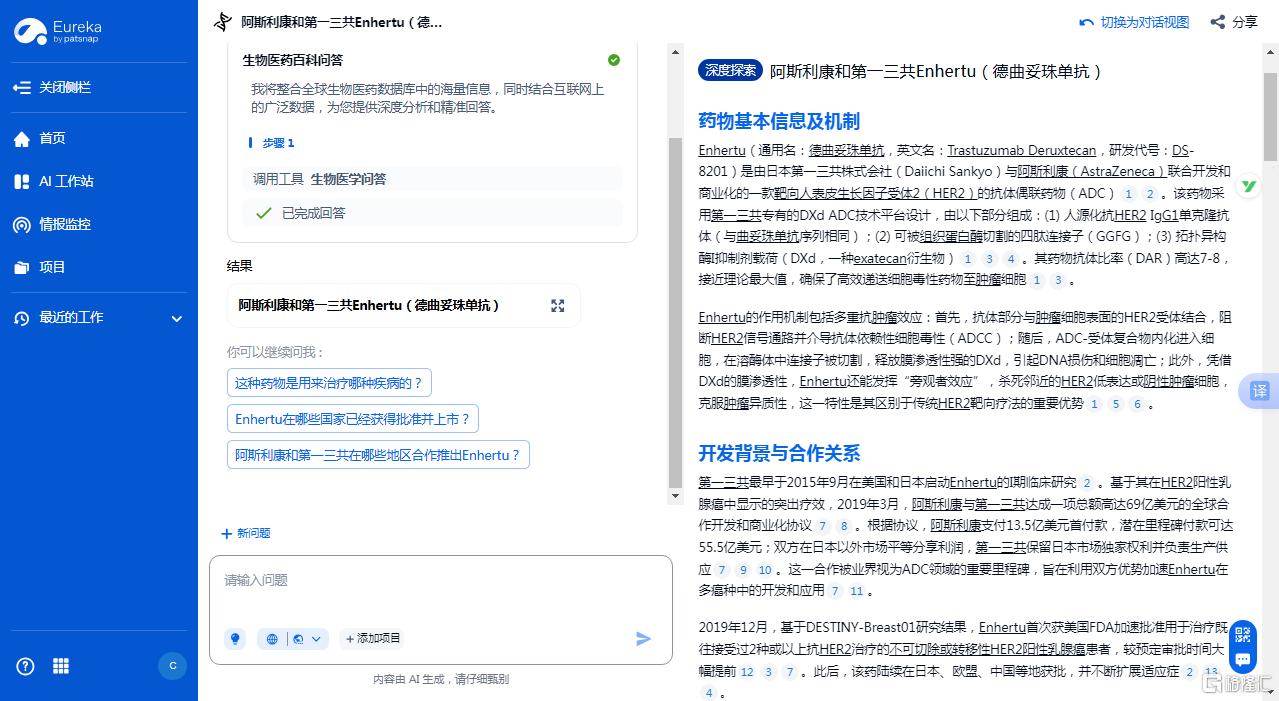This screenshot has width=1279, height=701.
Task: Click the 已完成回答 status row
Action: [432, 213]
